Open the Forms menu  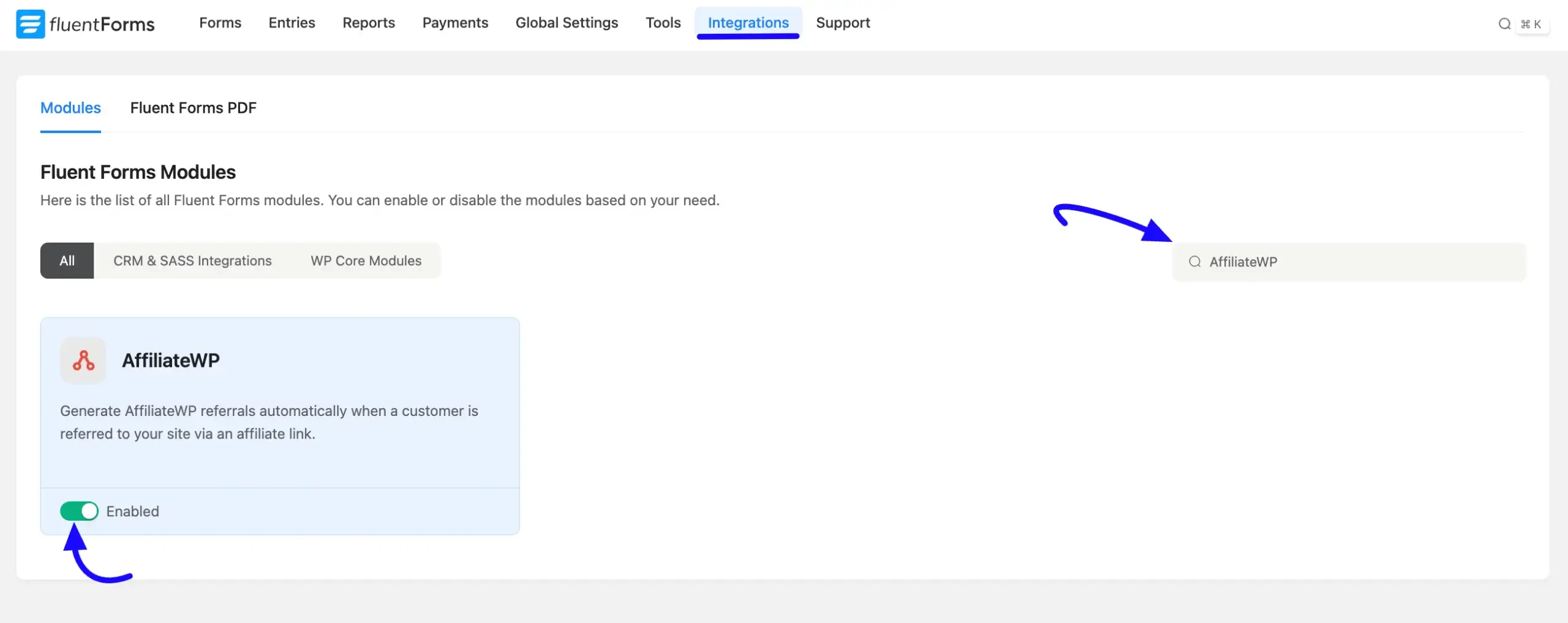(x=220, y=23)
